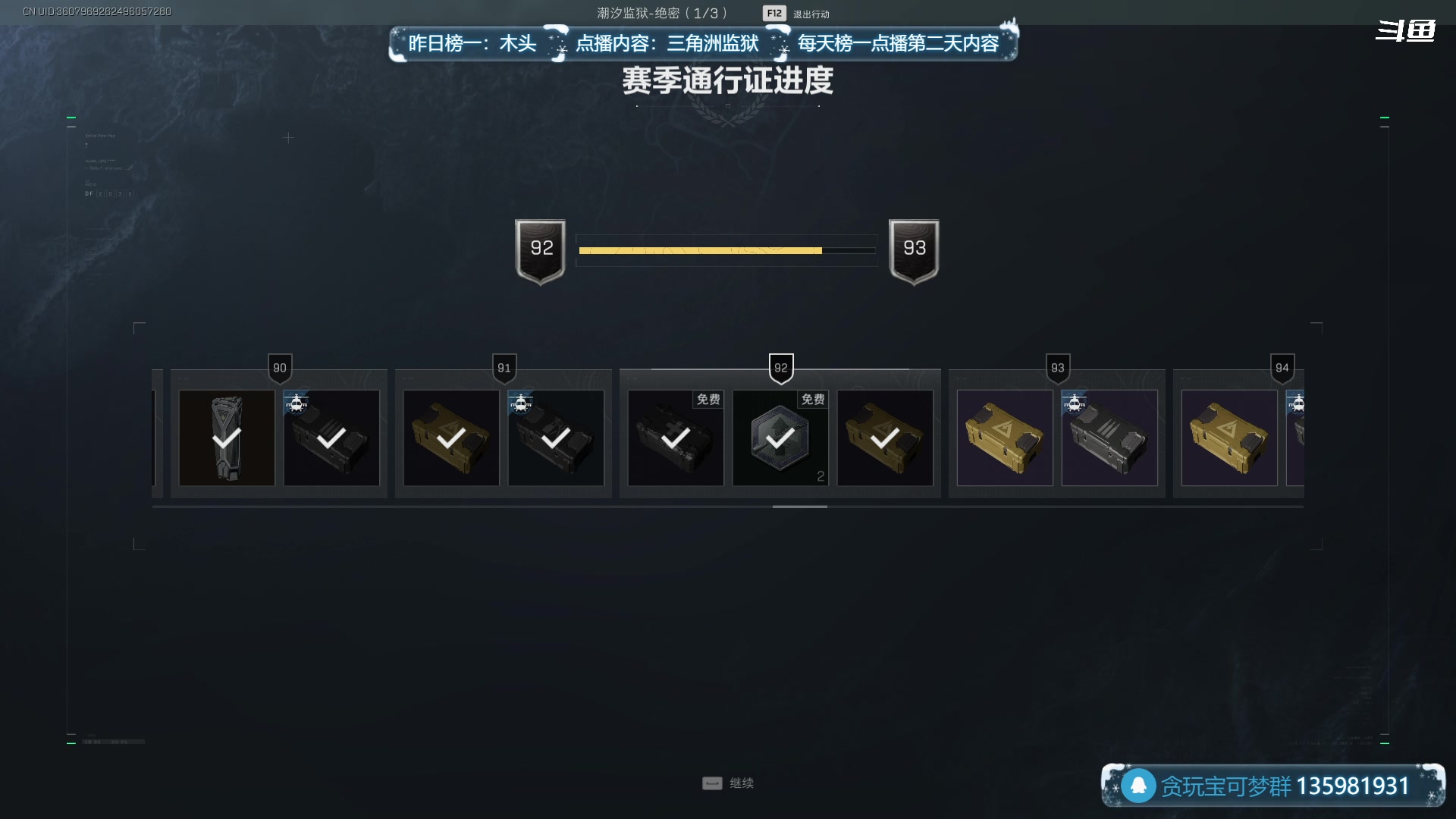Click the 继续 continue button
The height and width of the screenshot is (819, 1456).
click(728, 783)
